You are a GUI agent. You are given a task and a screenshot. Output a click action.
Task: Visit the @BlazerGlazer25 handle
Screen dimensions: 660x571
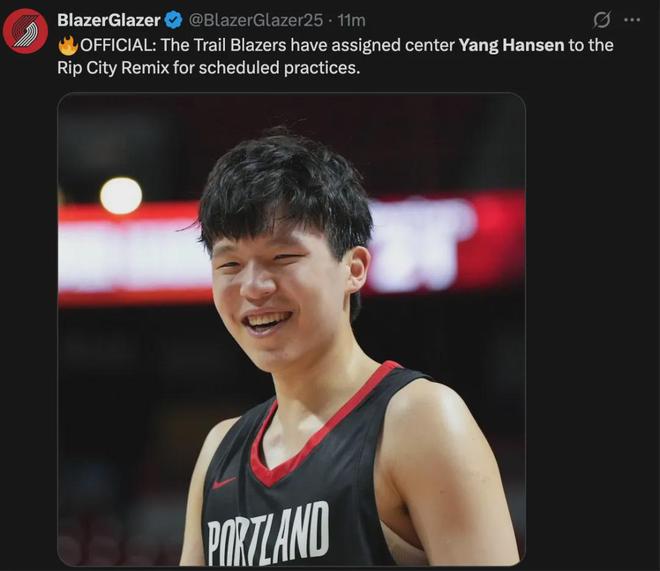tap(255, 20)
